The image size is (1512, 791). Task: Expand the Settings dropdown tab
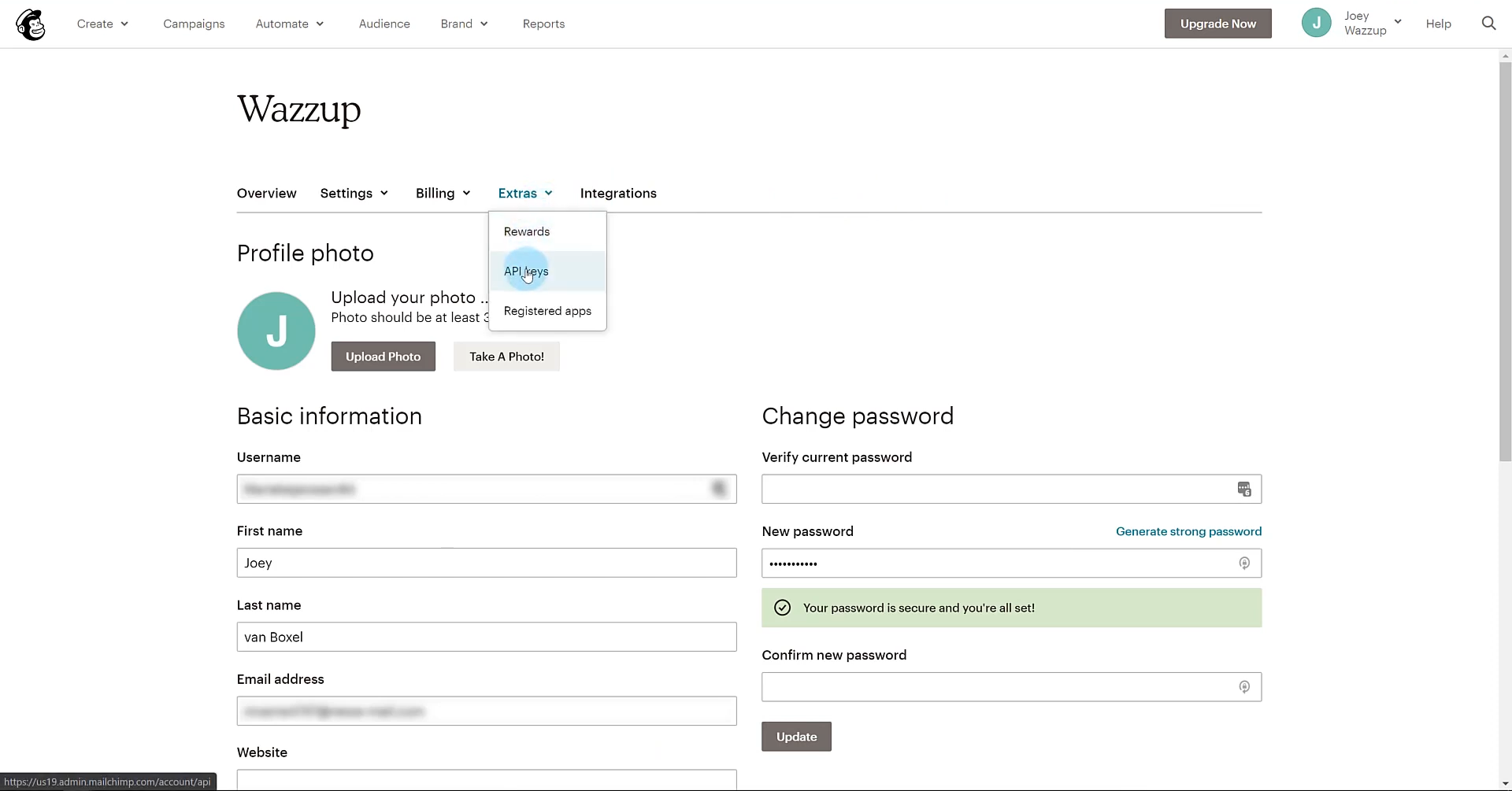point(354,194)
